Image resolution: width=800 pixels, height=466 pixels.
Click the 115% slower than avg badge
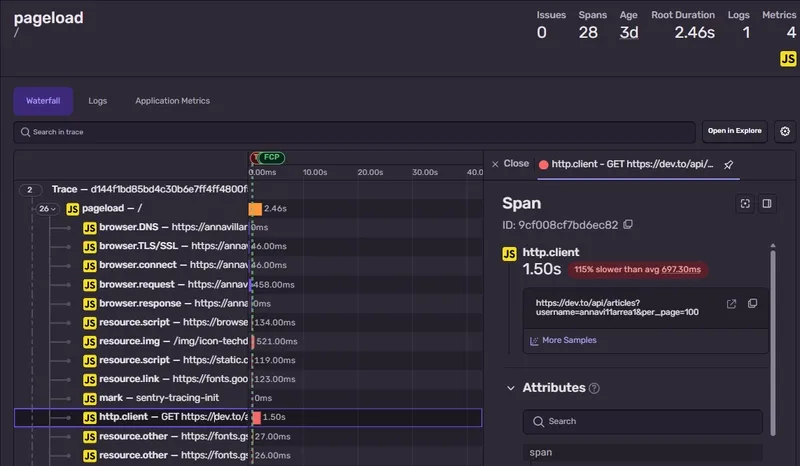pyautogui.click(x=638, y=269)
